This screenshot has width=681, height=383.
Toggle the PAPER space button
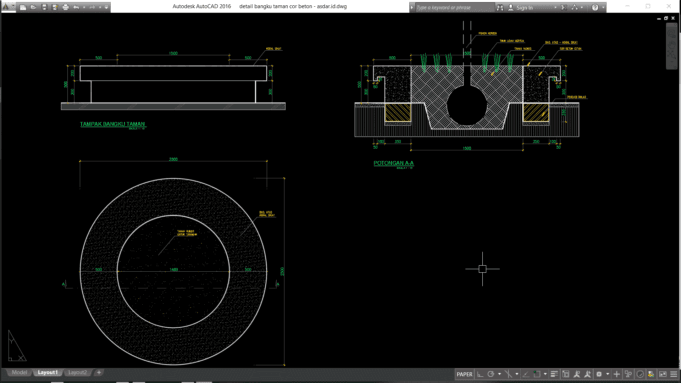tap(464, 374)
